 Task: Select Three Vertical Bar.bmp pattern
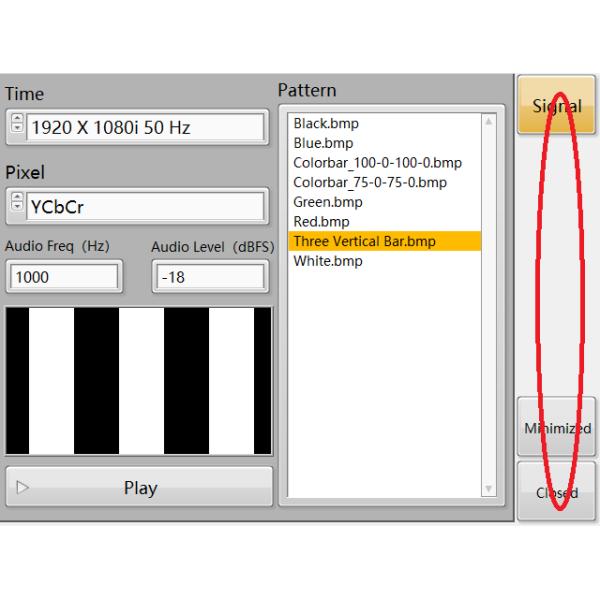364,241
